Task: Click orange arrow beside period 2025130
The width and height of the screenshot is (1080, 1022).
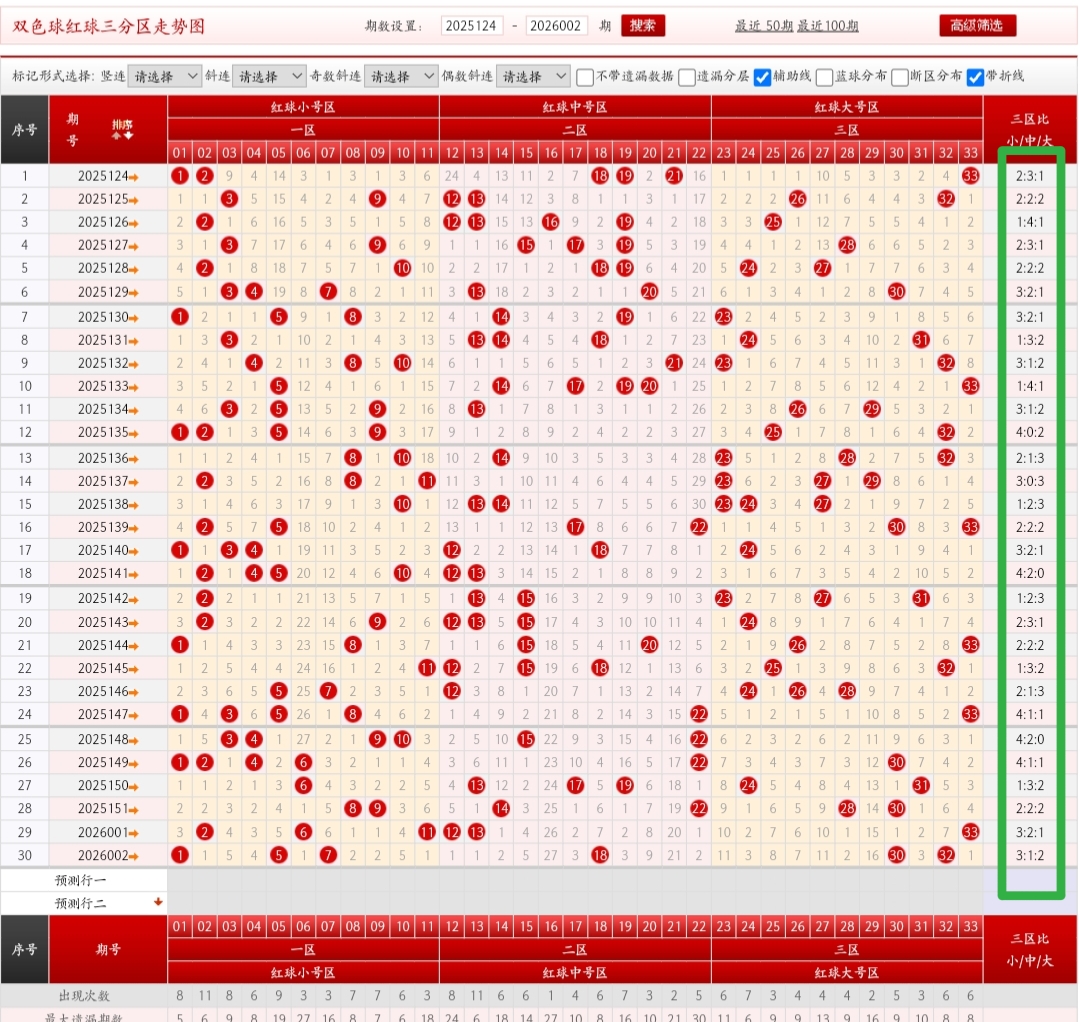Action: coord(134,318)
